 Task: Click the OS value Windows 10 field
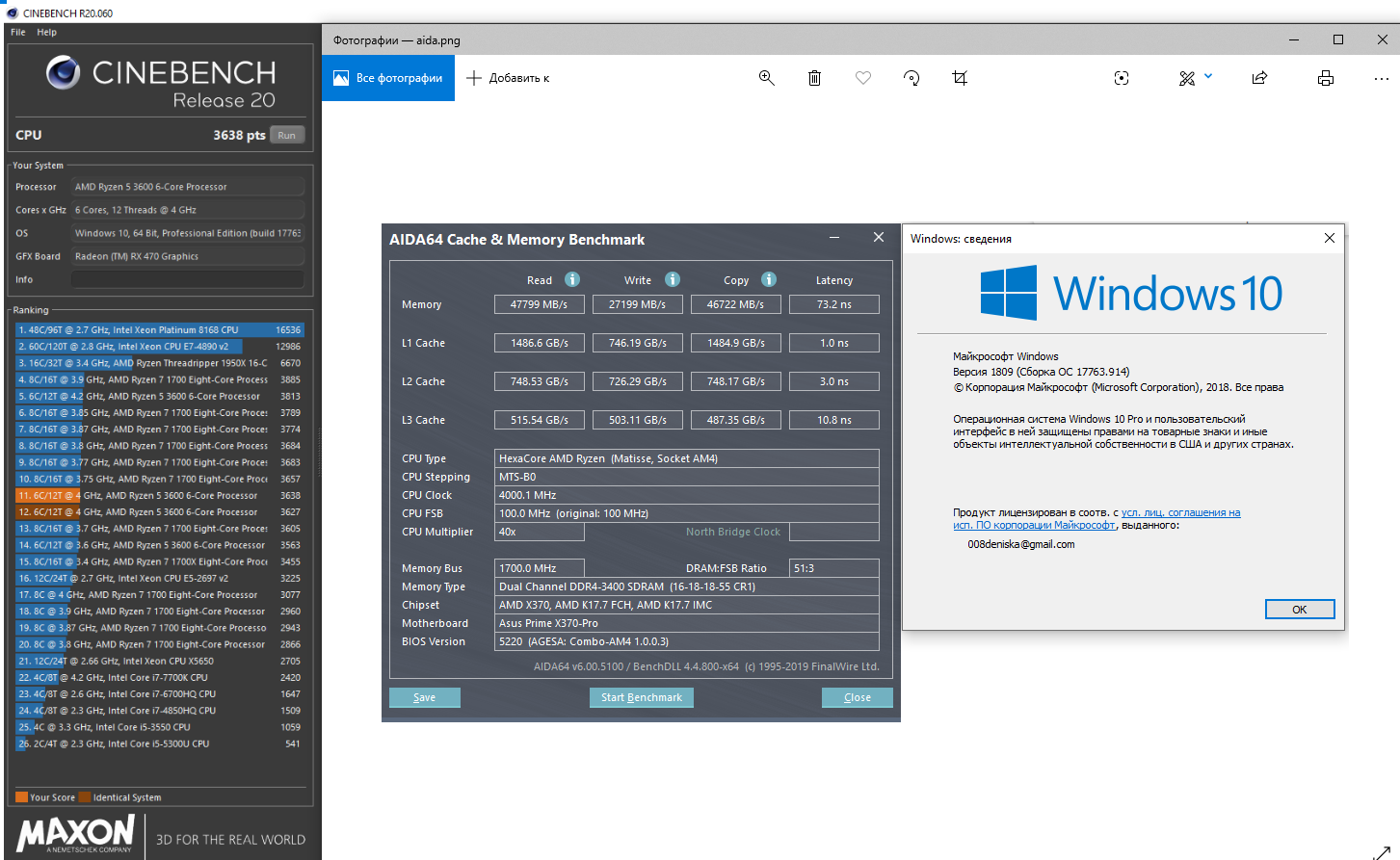tap(188, 233)
